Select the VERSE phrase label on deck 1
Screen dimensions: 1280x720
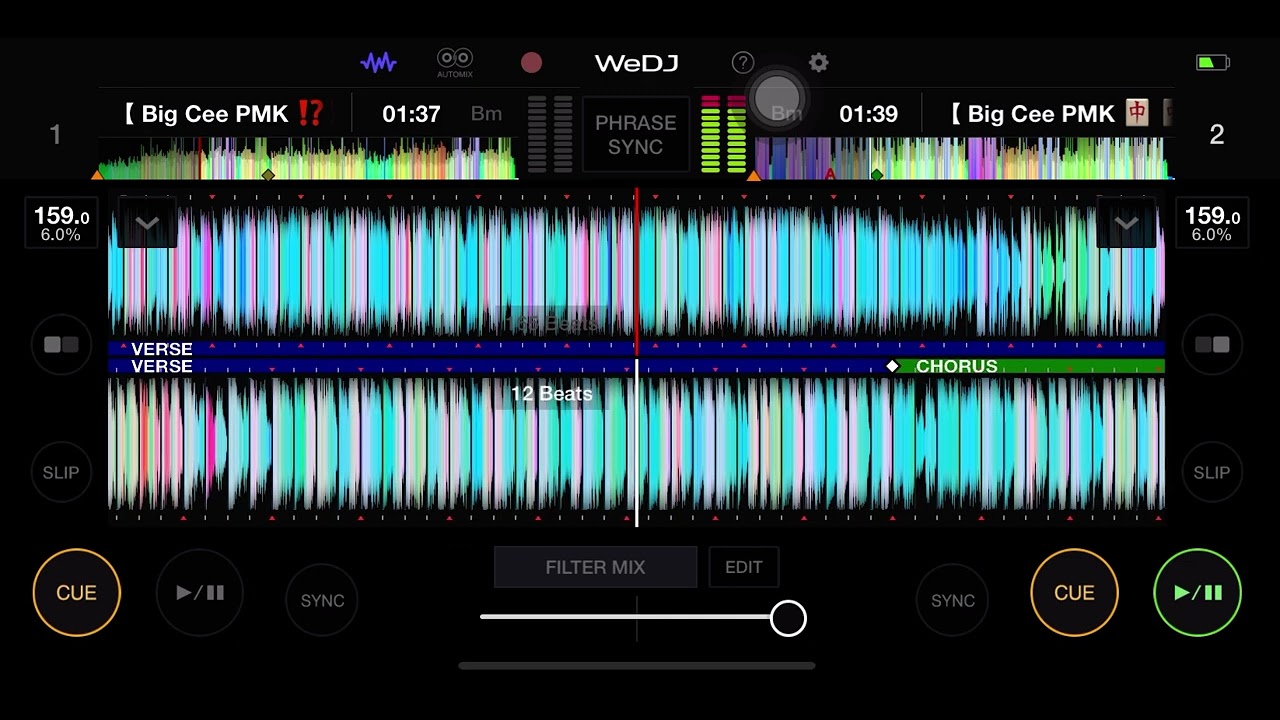pyautogui.click(x=162, y=349)
